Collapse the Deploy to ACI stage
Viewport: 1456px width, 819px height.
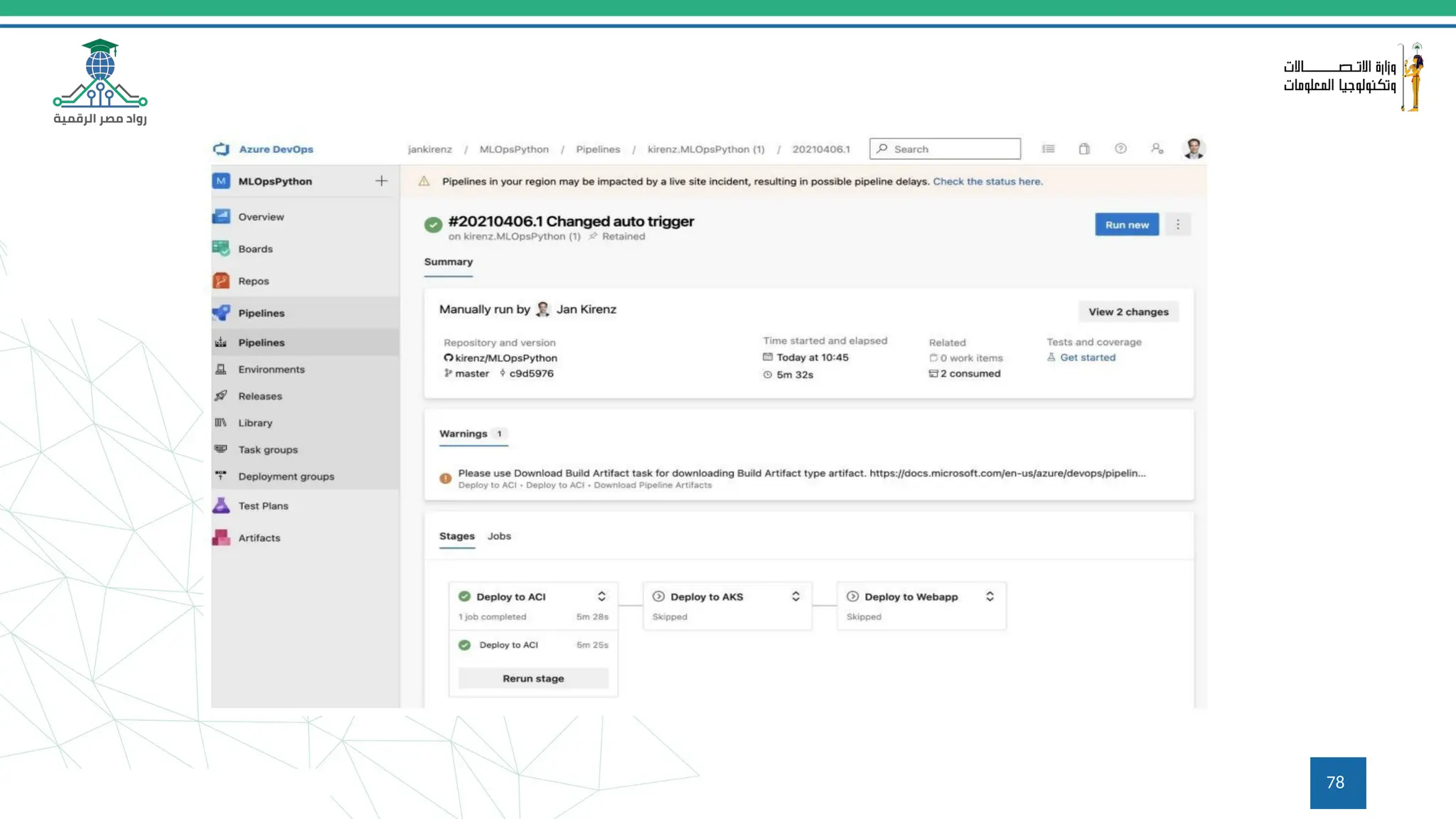[x=601, y=596]
